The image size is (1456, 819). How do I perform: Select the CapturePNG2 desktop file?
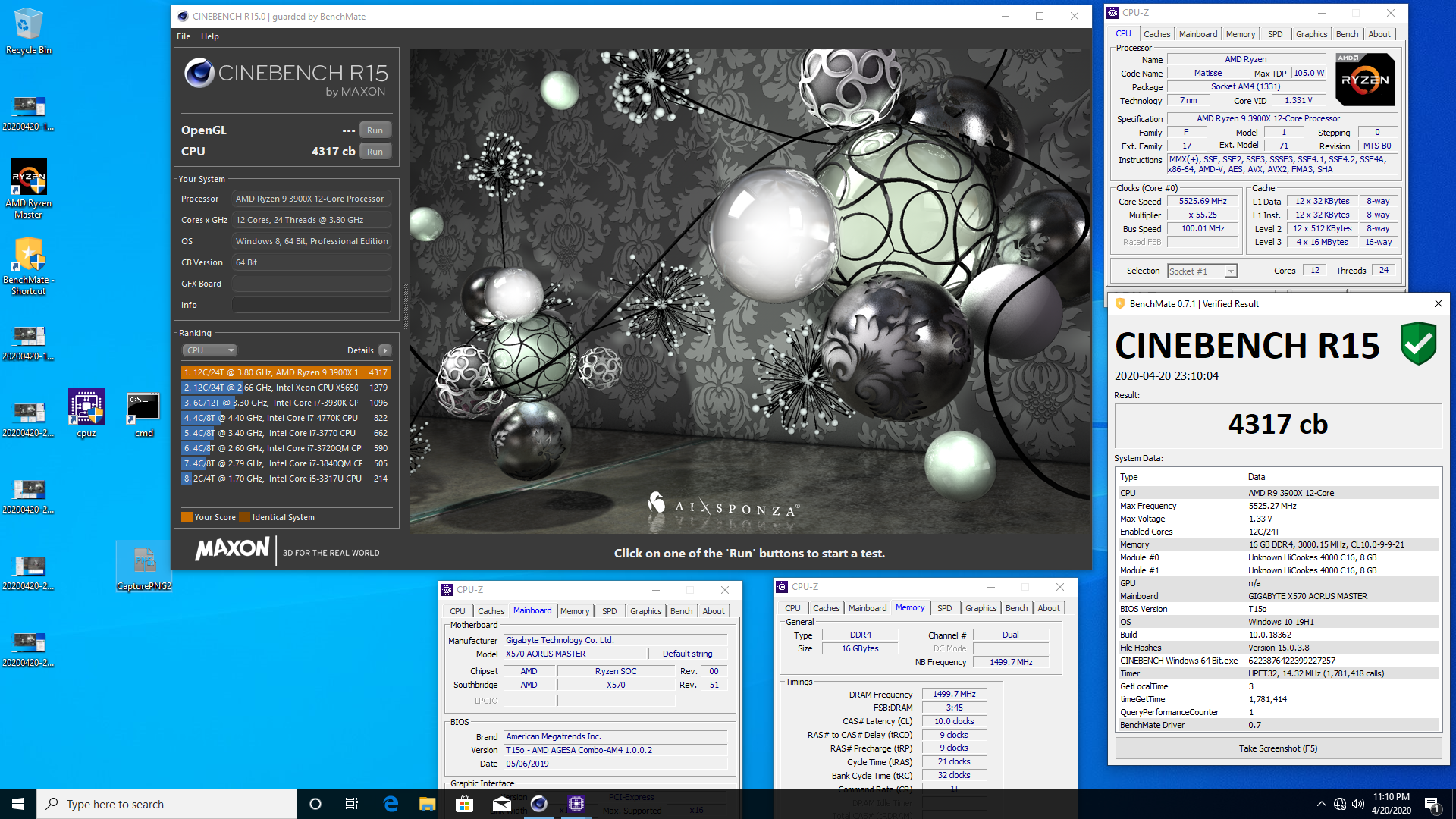click(x=144, y=567)
